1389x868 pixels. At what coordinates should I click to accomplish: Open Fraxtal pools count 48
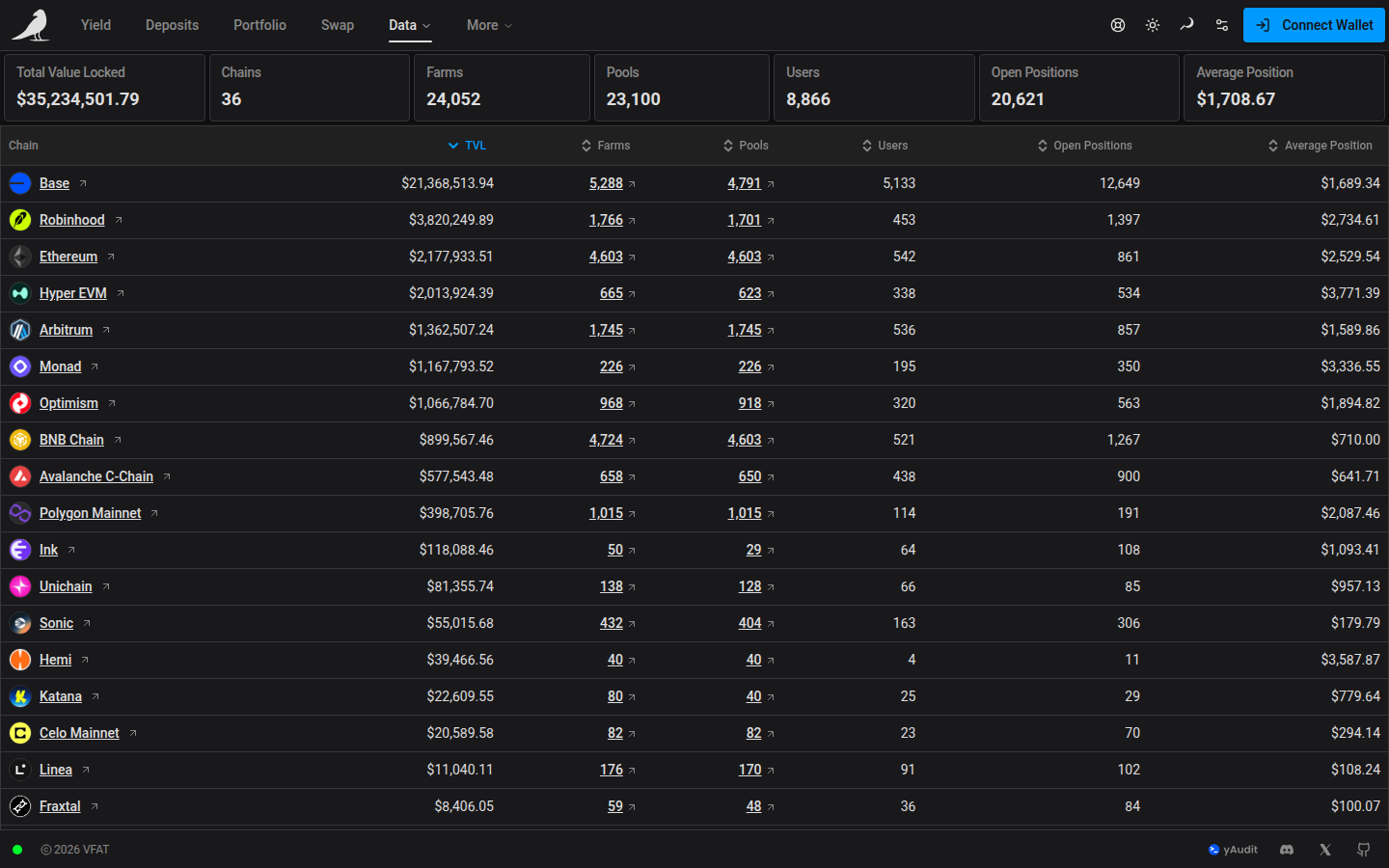(754, 806)
